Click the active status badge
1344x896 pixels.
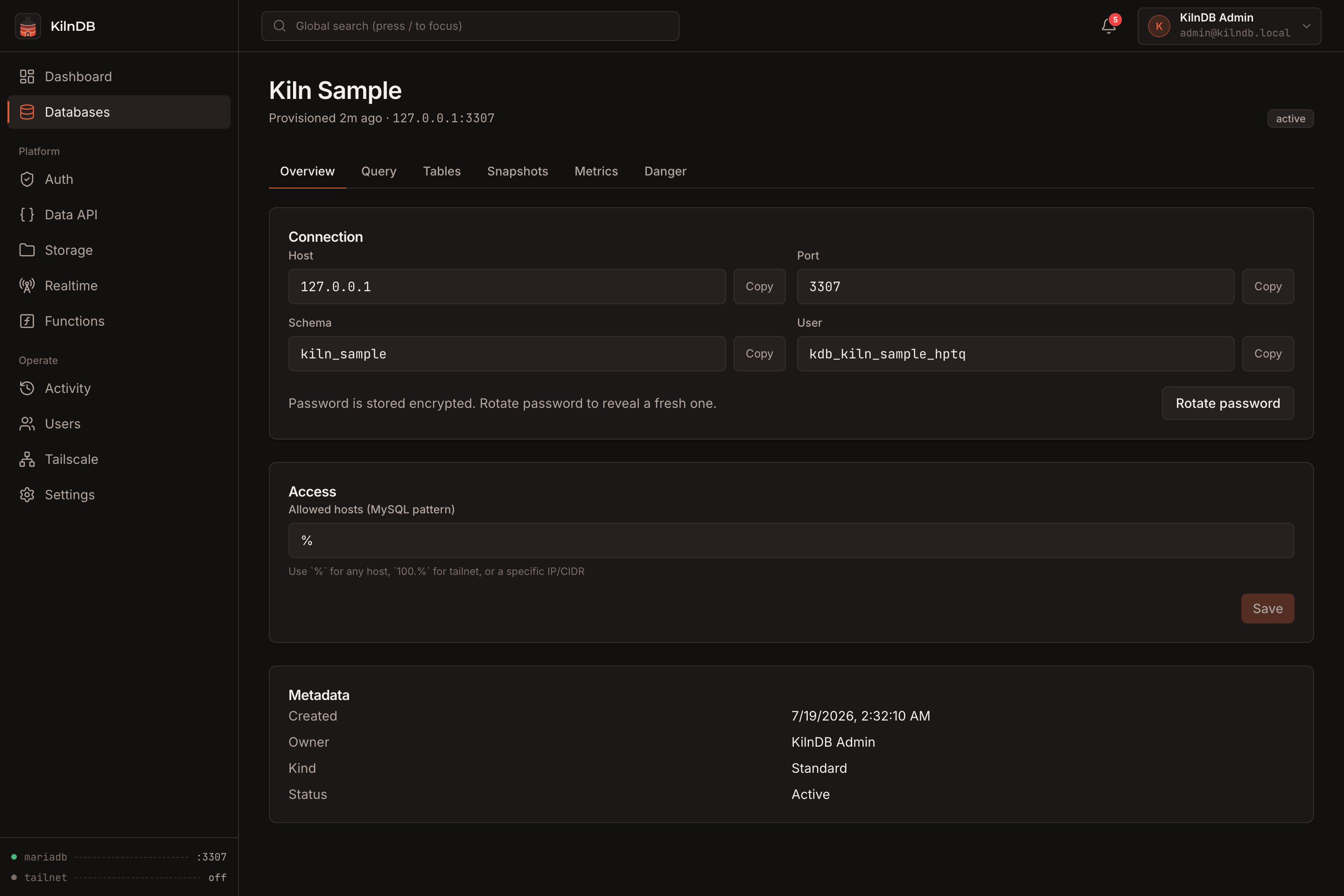coord(1290,119)
